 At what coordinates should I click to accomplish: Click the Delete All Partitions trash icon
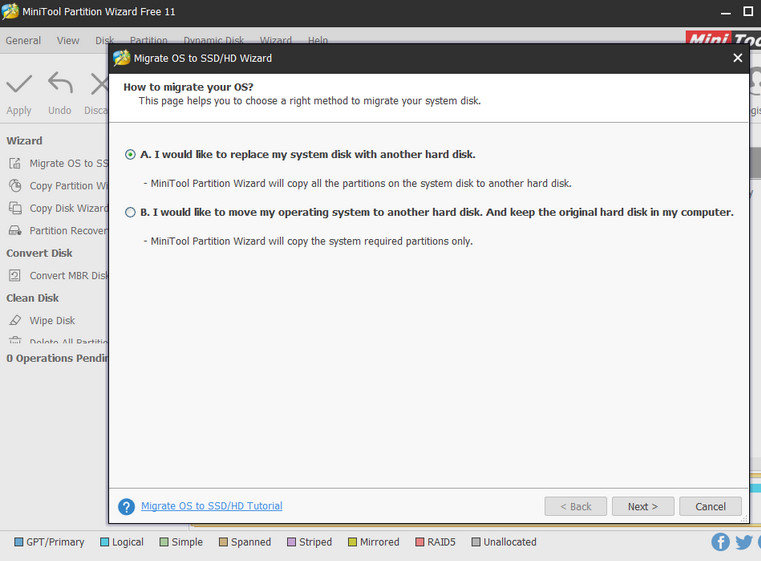click(x=15, y=340)
